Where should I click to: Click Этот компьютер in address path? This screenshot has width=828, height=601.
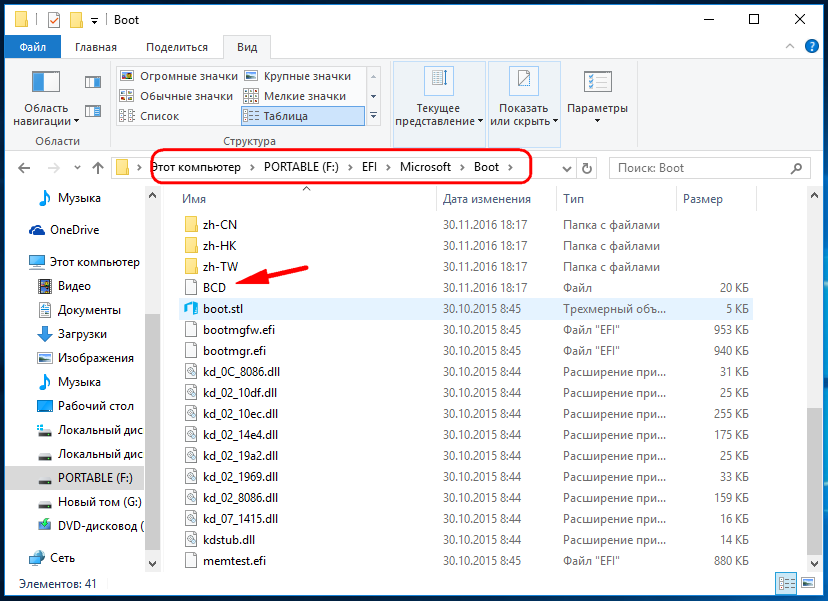tap(196, 167)
